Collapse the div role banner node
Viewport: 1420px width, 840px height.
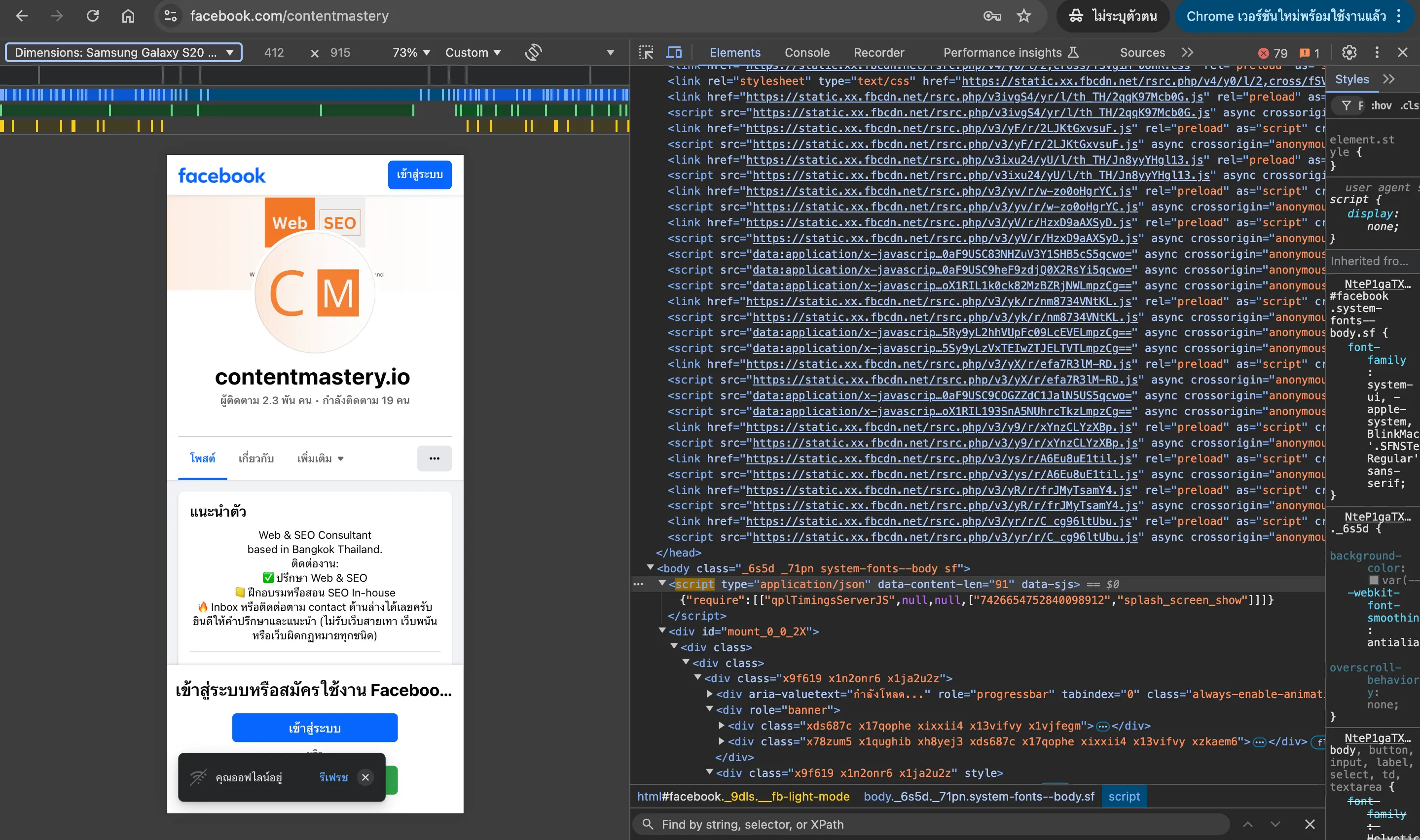(709, 709)
